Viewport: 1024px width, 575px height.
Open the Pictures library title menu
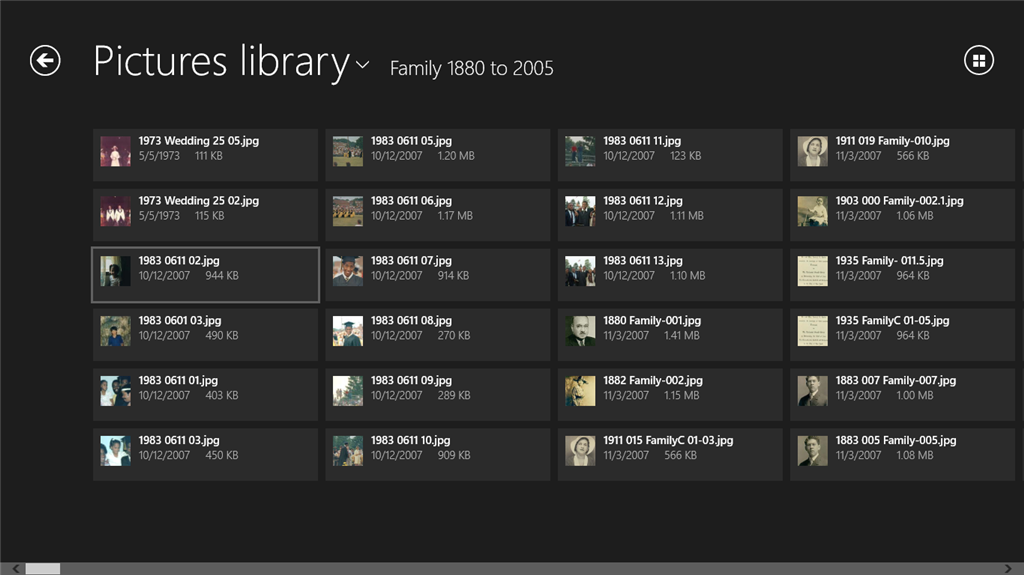221,63
